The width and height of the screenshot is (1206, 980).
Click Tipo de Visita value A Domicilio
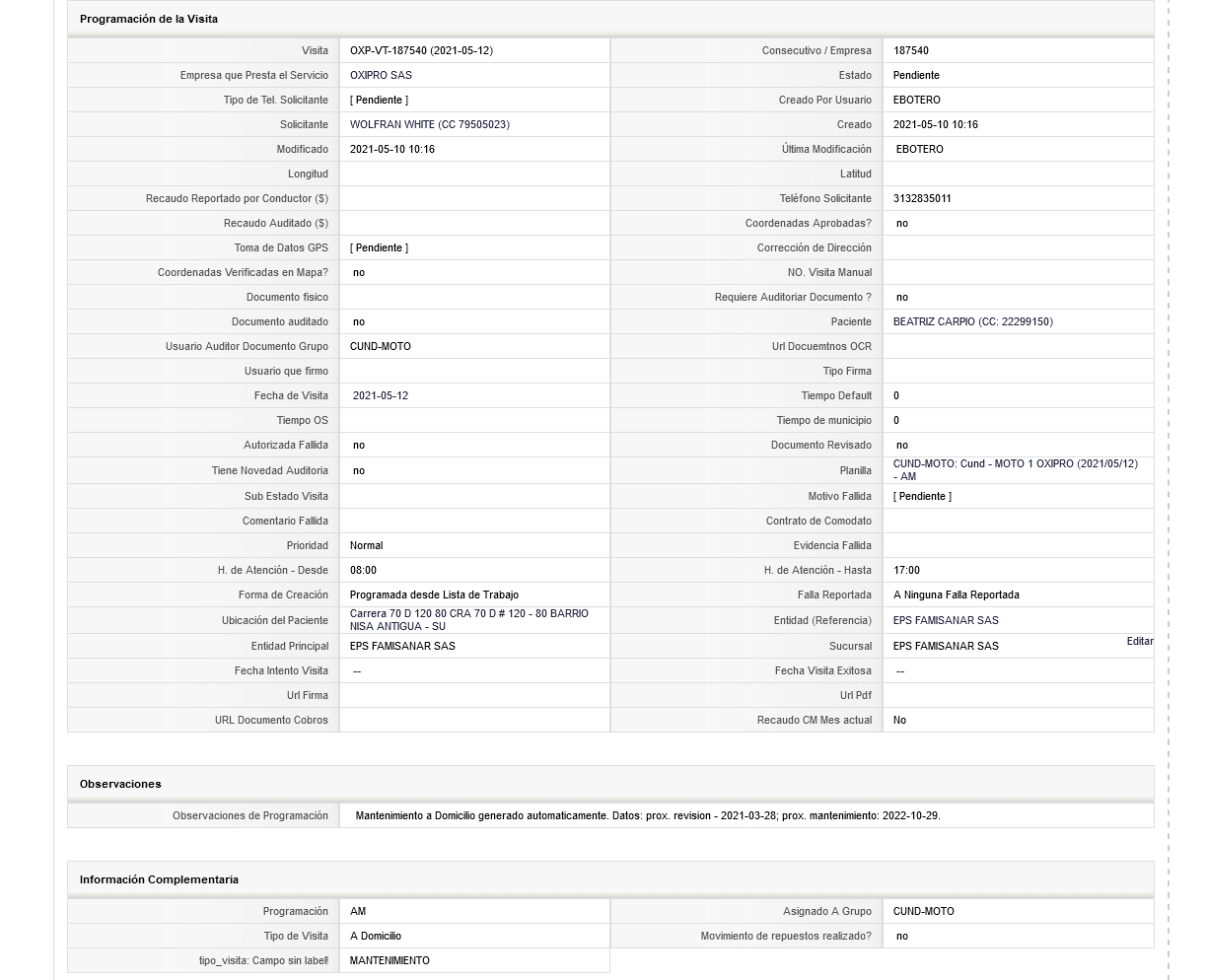click(376, 936)
